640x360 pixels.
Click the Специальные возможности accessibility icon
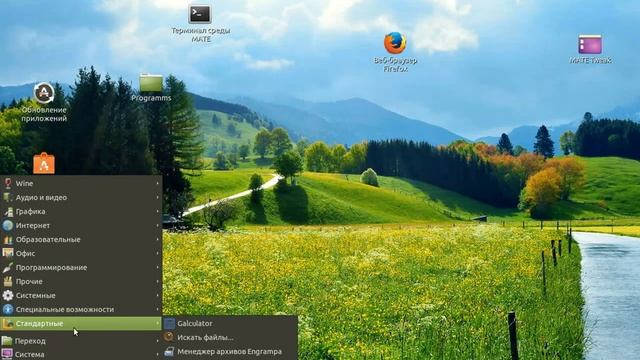point(8,309)
